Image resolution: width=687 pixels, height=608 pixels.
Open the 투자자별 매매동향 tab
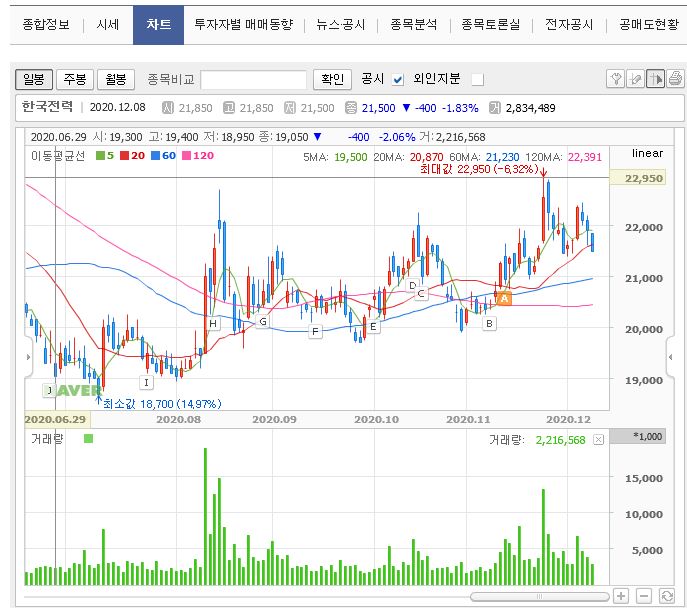(x=244, y=25)
